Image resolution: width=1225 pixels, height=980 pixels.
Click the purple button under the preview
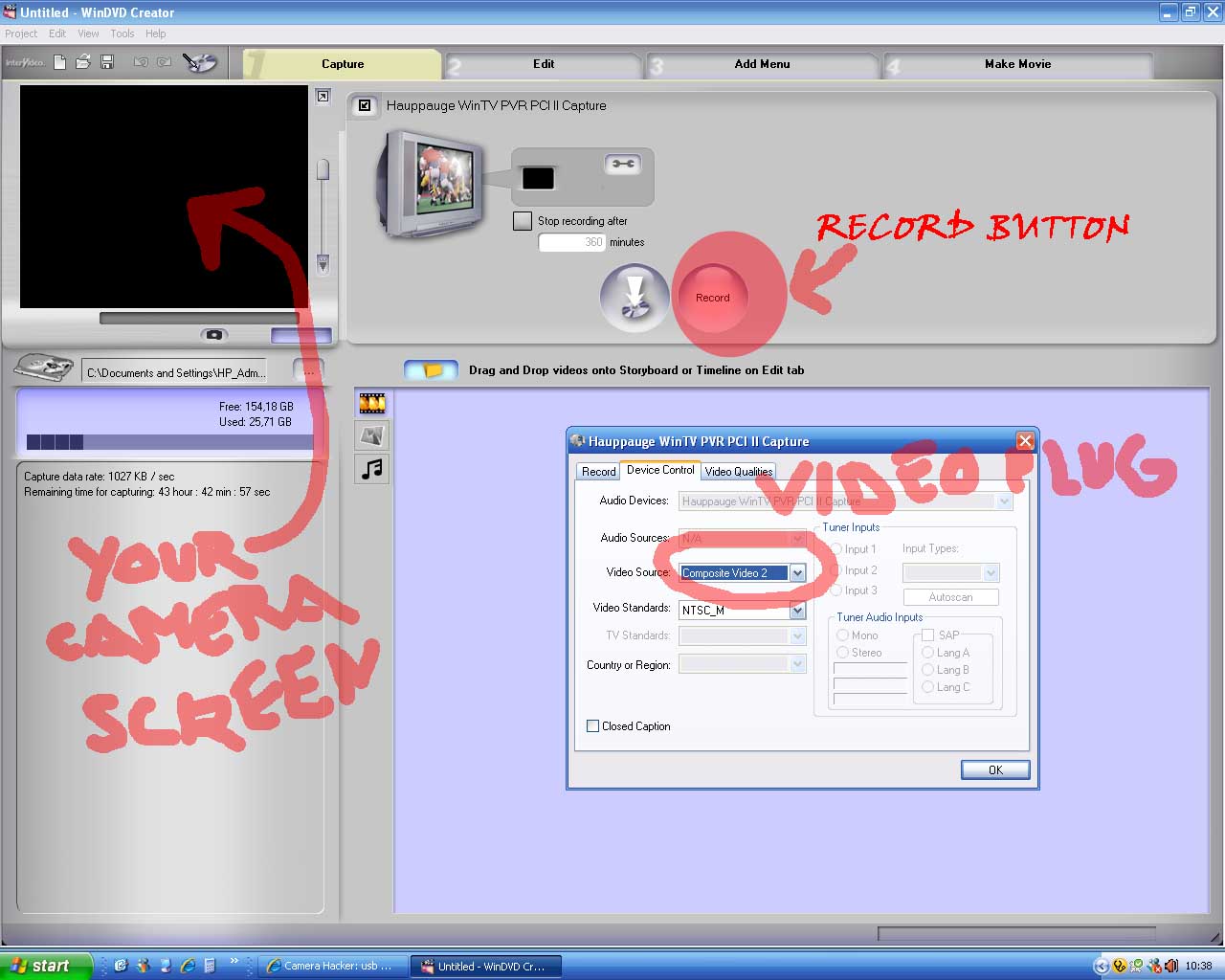coord(301,335)
